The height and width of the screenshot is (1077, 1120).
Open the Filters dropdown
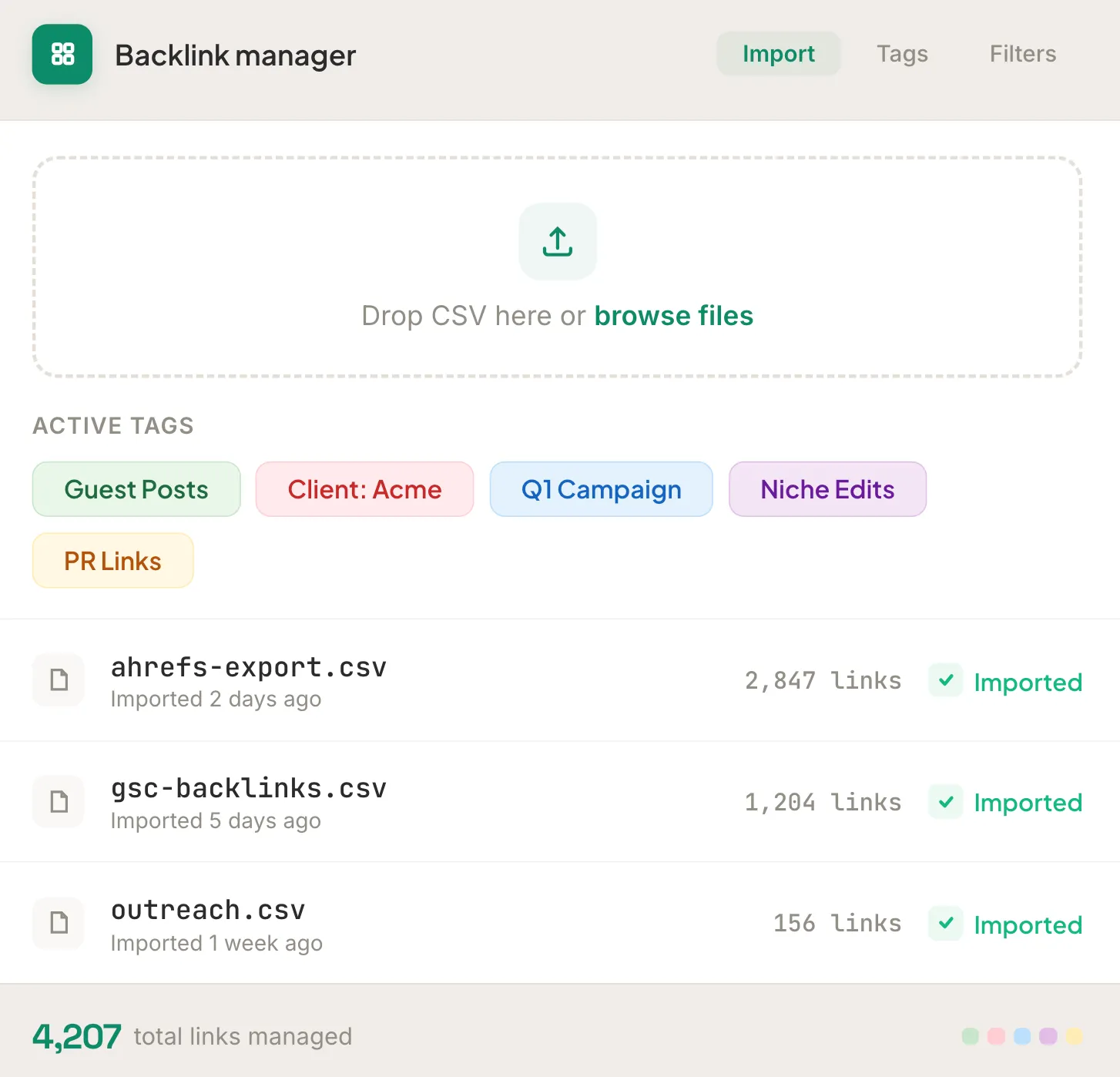click(1022, 54)
